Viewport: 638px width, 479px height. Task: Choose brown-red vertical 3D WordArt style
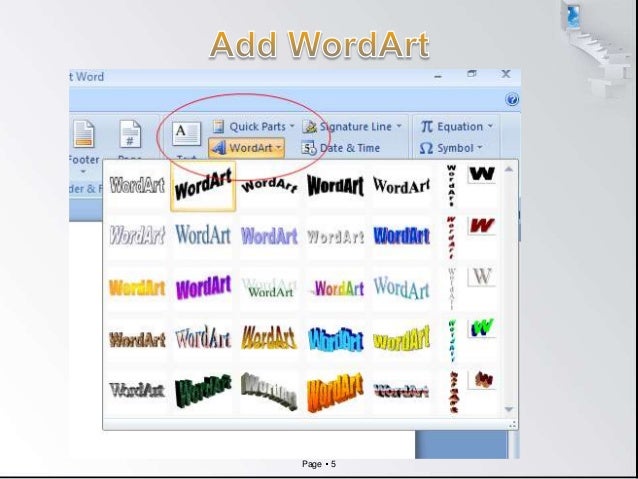(x=452, y=392)
